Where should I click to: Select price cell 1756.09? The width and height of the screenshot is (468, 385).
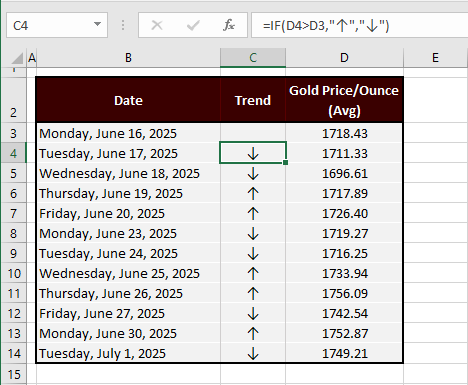tap(344, 293)
